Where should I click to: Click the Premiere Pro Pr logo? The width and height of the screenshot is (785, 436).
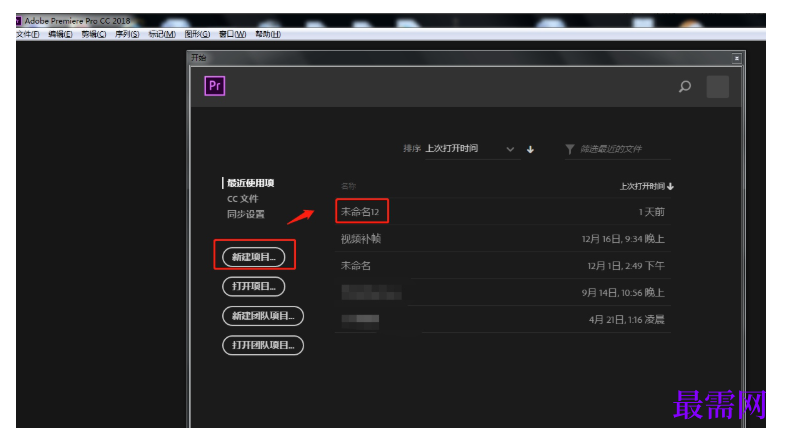tap(215, 86)
